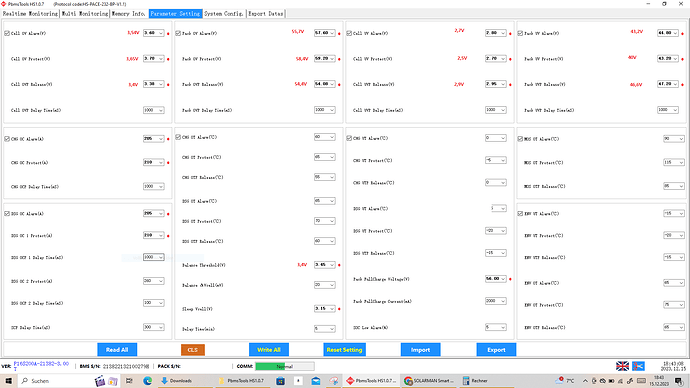Screen dimensions: 690x388
Task: Click the taskbar search box Suchen
Action: click(x=55, y=381)
